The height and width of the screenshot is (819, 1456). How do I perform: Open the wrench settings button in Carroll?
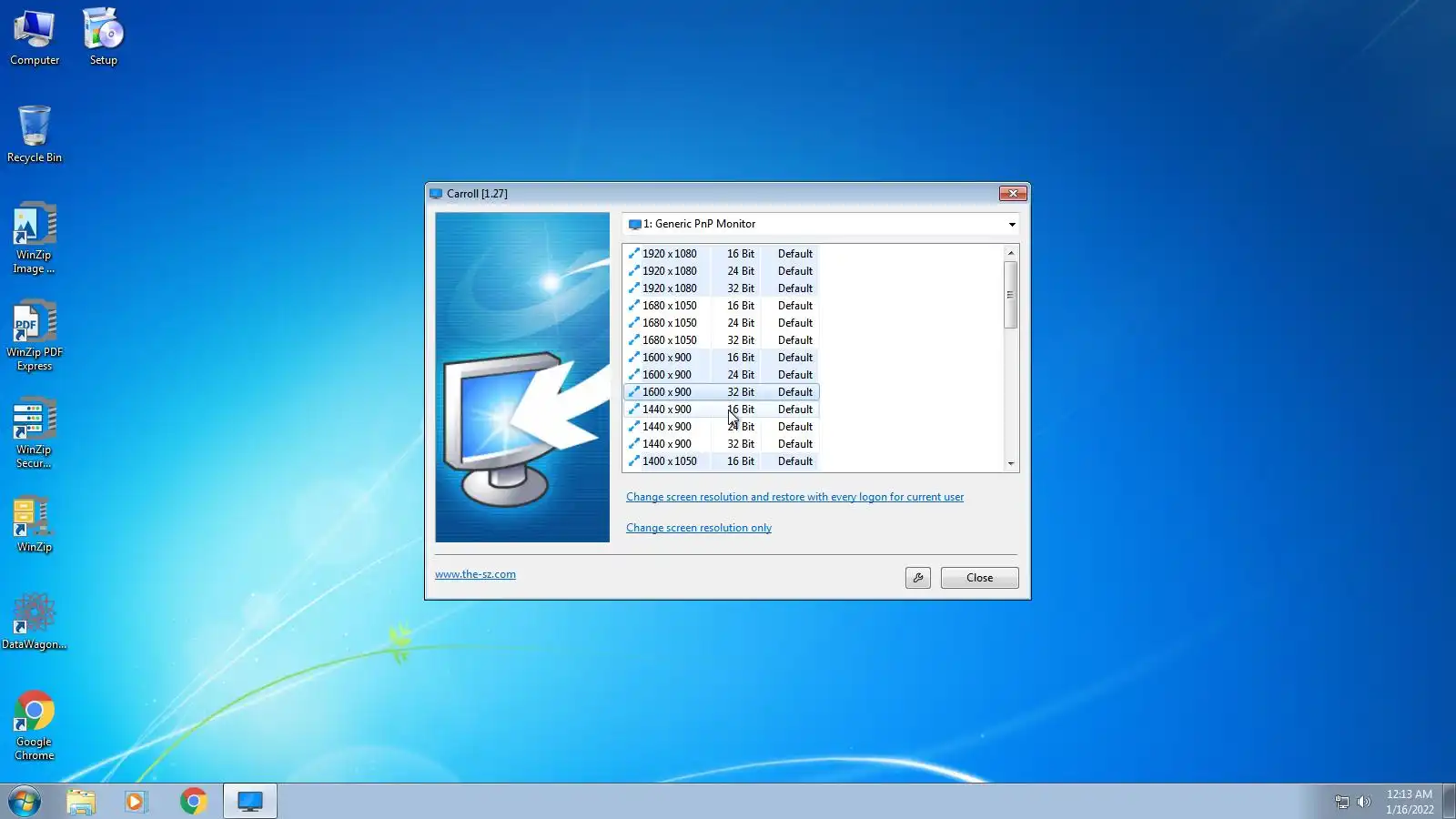click(x=918, y=578)
